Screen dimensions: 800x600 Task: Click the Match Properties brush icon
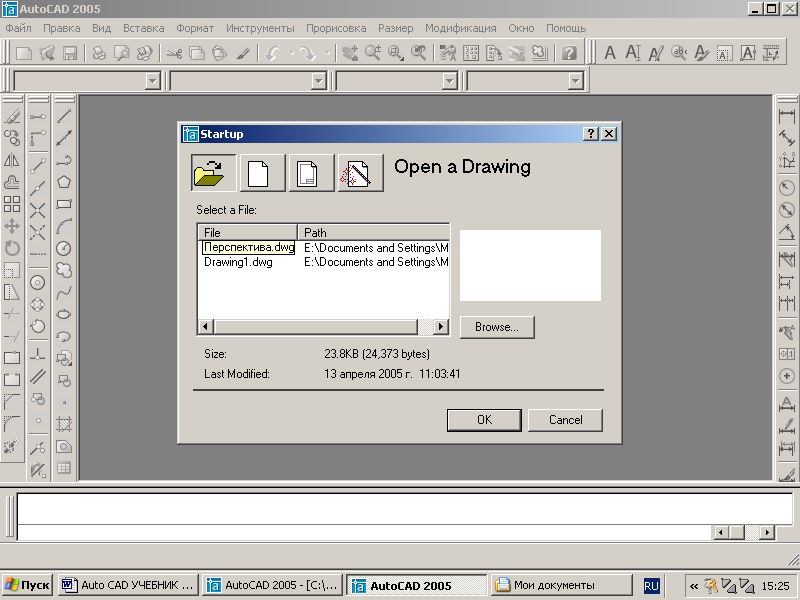coord(242,53)
